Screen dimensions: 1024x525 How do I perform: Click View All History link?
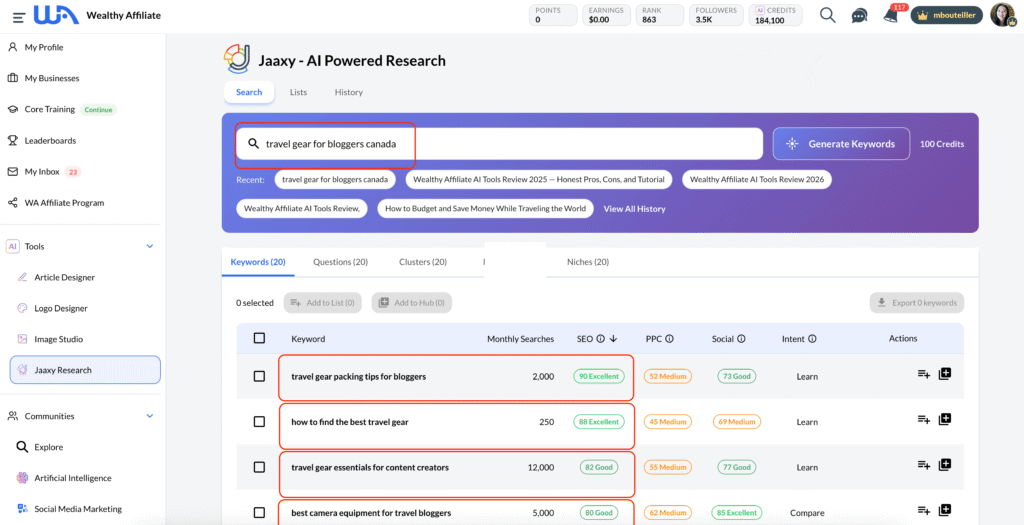click(x=634, y=209)
